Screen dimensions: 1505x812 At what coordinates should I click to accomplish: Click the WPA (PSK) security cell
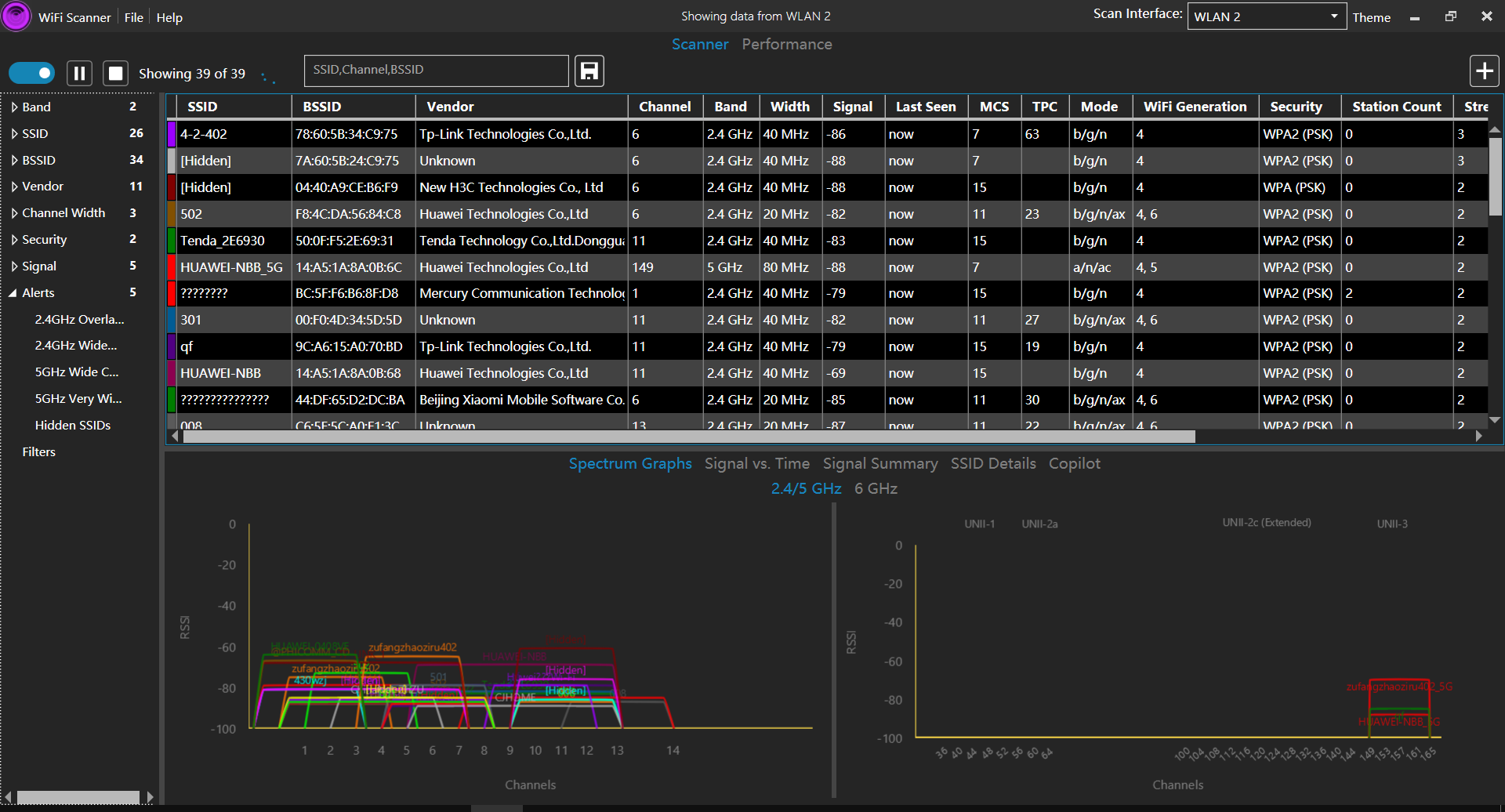(1300, 187)
